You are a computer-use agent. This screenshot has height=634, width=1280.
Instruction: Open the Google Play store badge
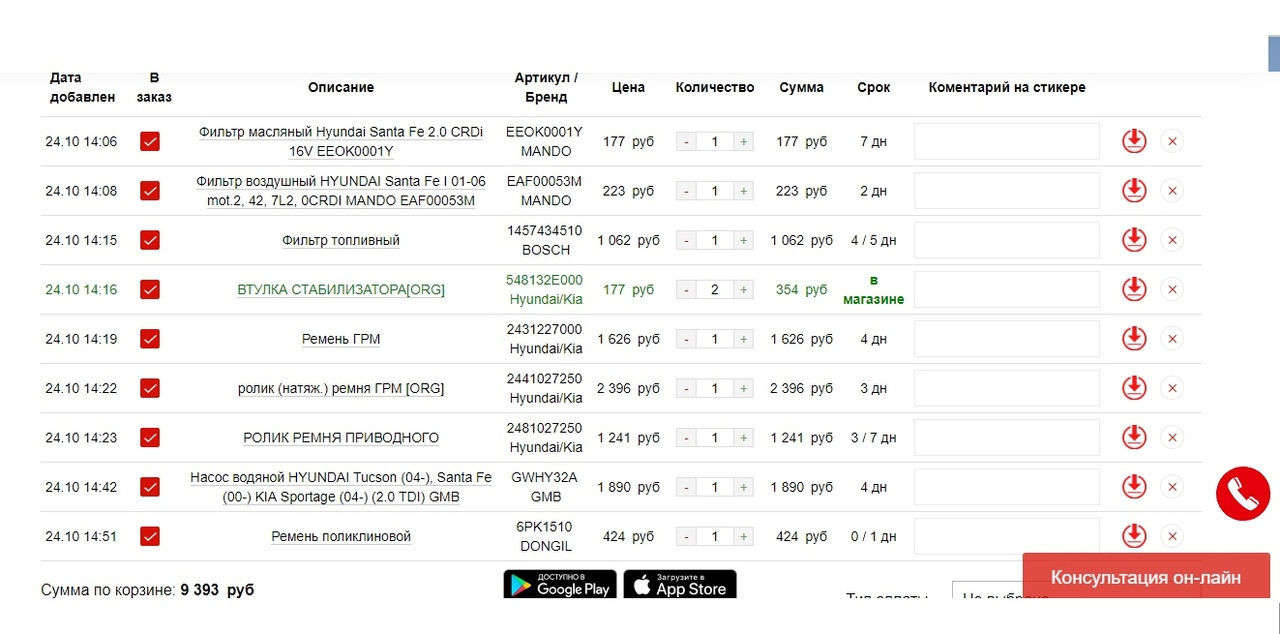[559, 585]
